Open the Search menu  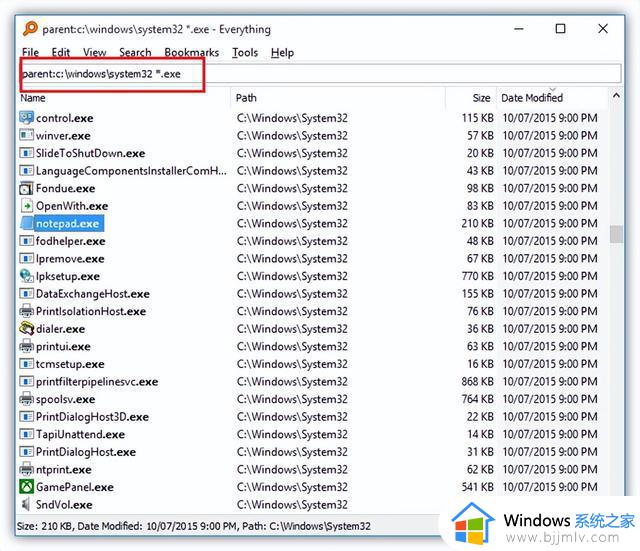pyautogui.click(x=135, y=52)
